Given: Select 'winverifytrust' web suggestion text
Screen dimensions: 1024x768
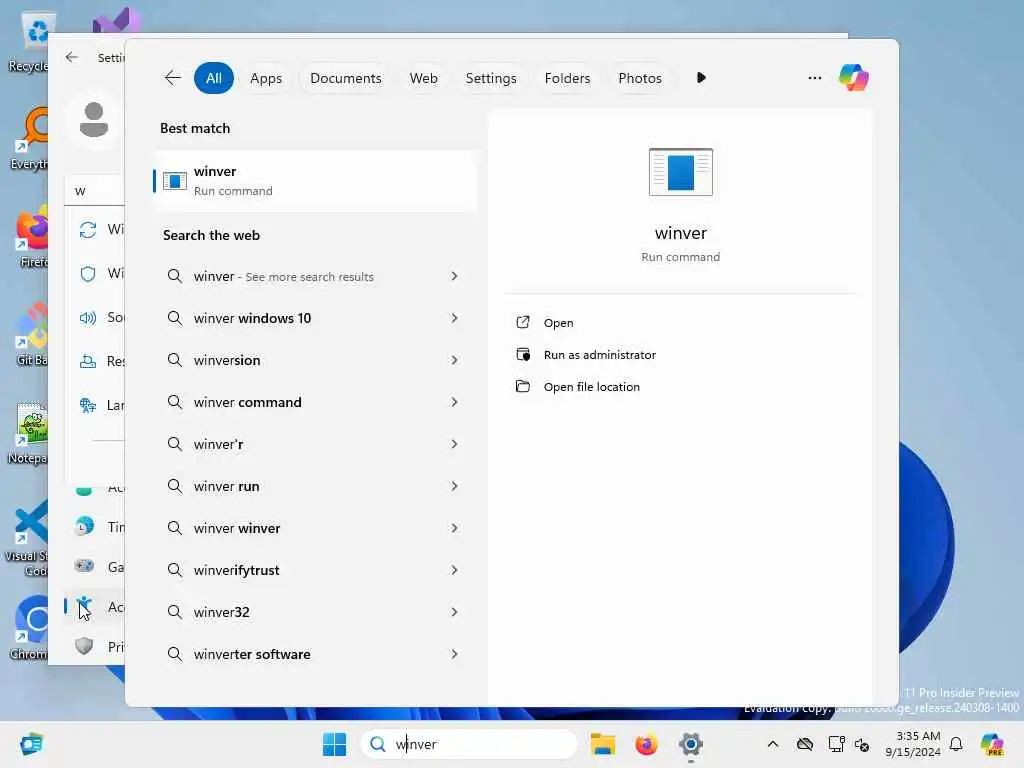Looking at the screenshot, I should pyautogui.click(x=236, y=570).
